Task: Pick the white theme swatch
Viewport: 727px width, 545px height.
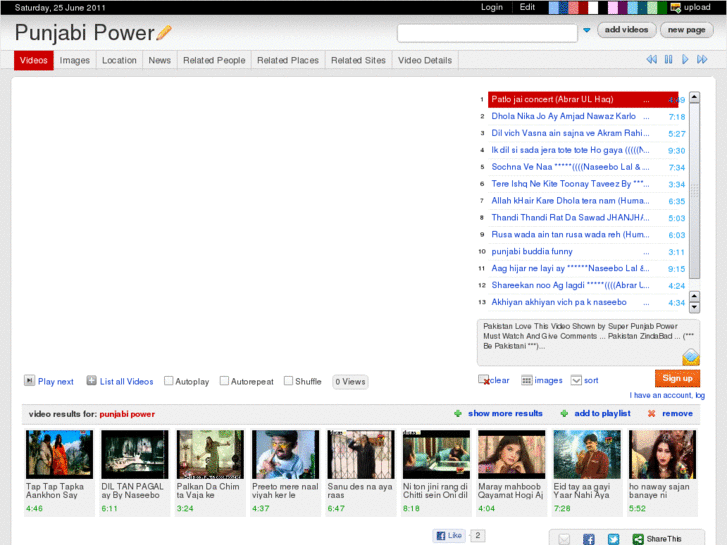Action: (x=593, y=7)
